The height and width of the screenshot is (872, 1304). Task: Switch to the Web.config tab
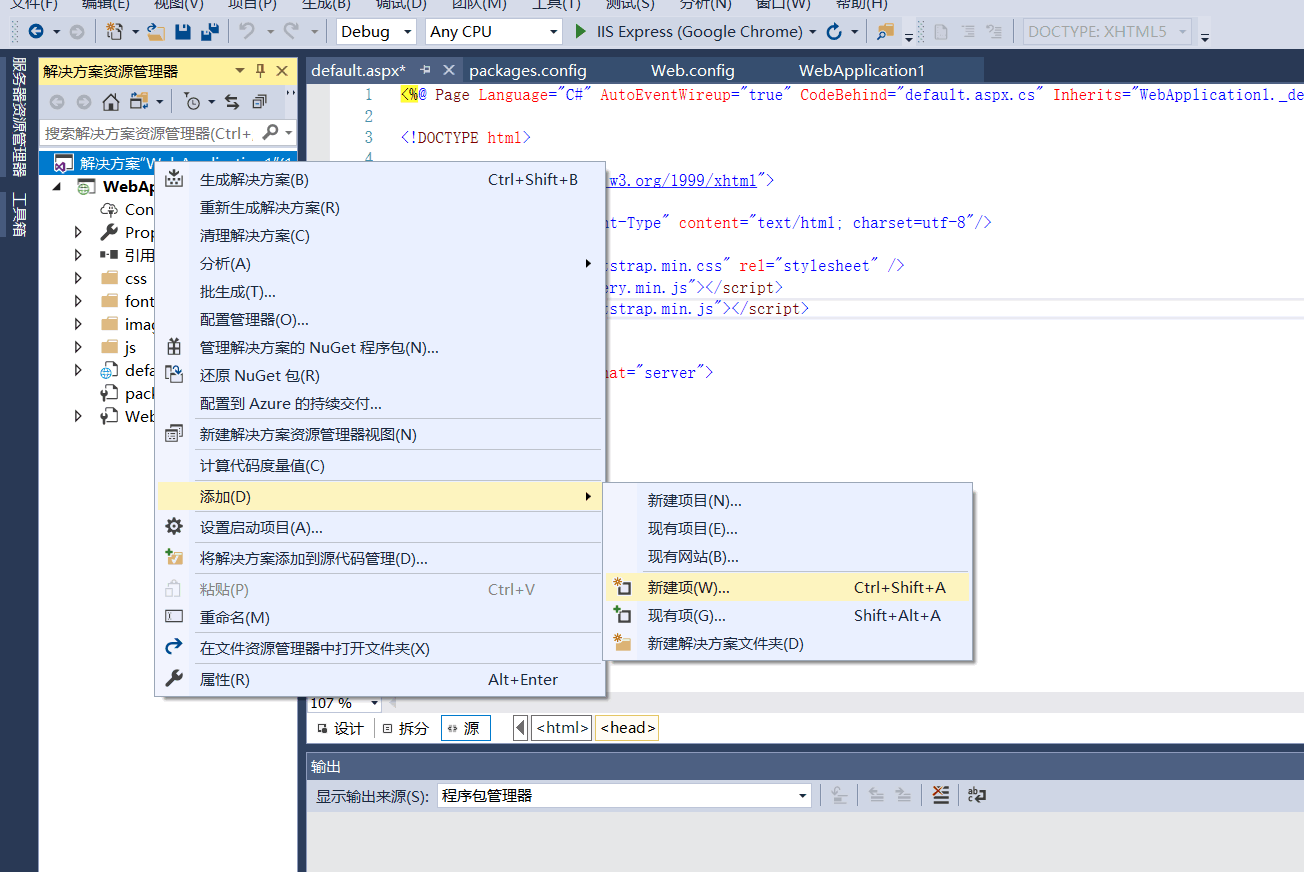point(693,70)
